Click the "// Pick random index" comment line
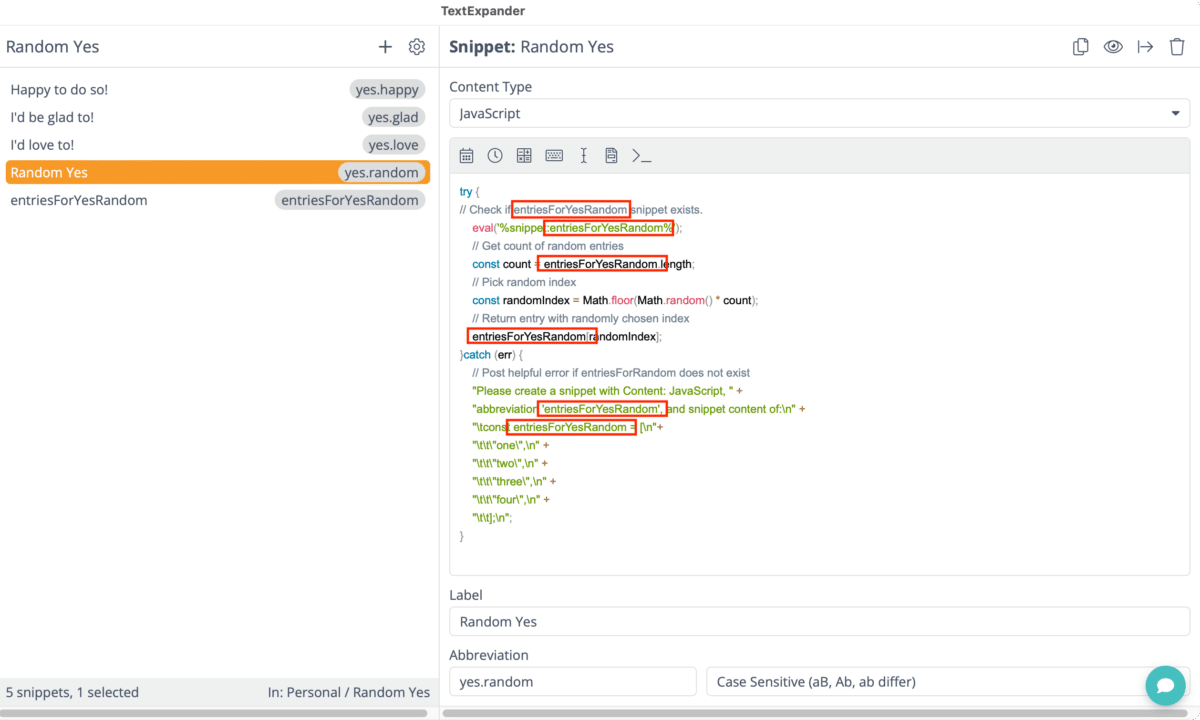1200x720 pixels. pos(524,282)
